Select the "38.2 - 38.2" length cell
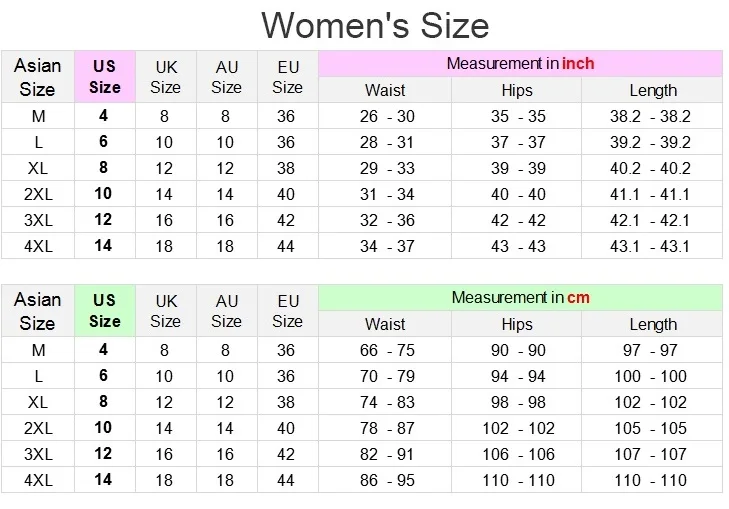Image resolution: width=729 pixels, height=509 pixels. pyautogui.click(x=650, y=116)
